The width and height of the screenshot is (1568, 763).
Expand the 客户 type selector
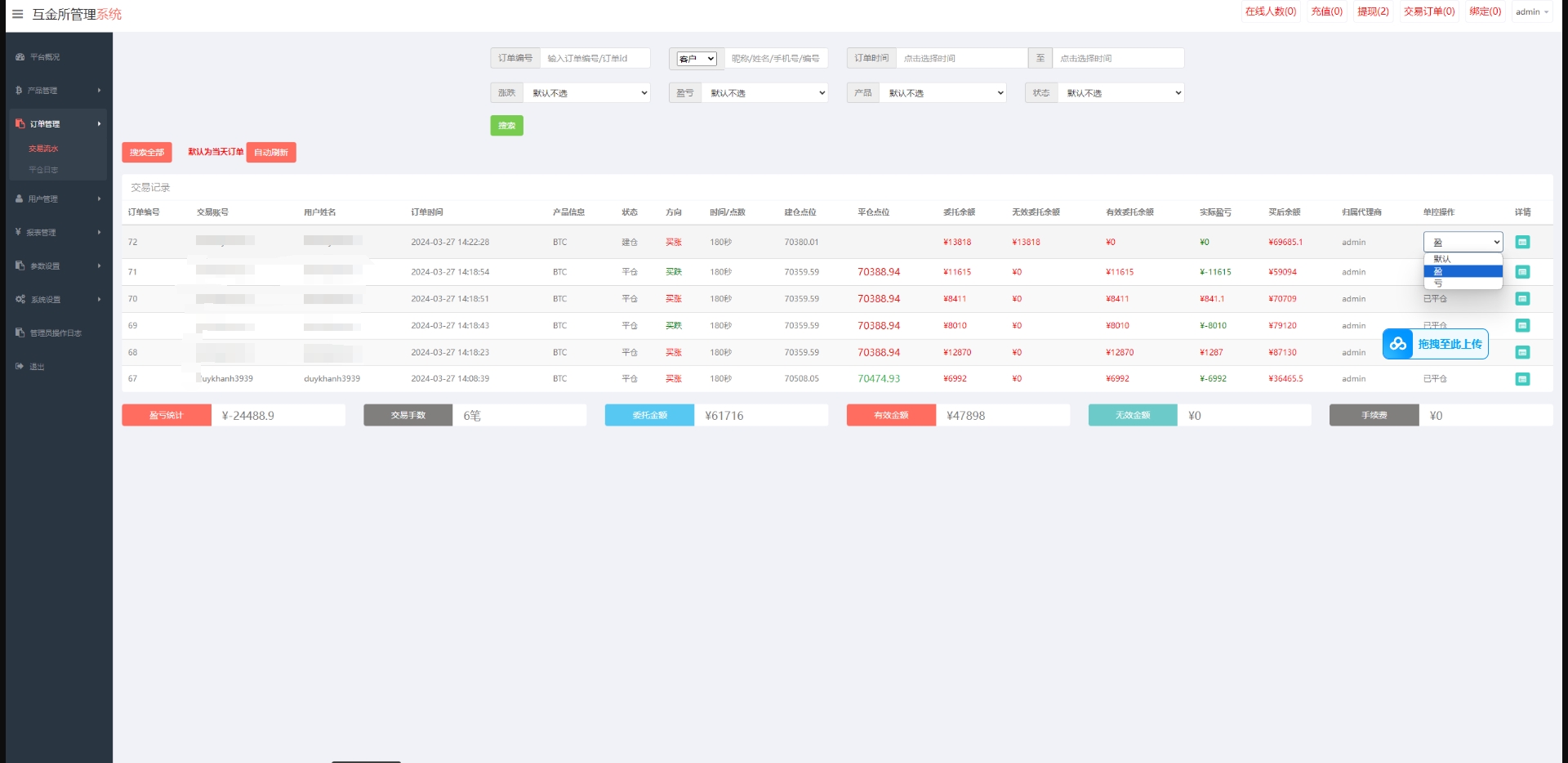click(697, 59)
